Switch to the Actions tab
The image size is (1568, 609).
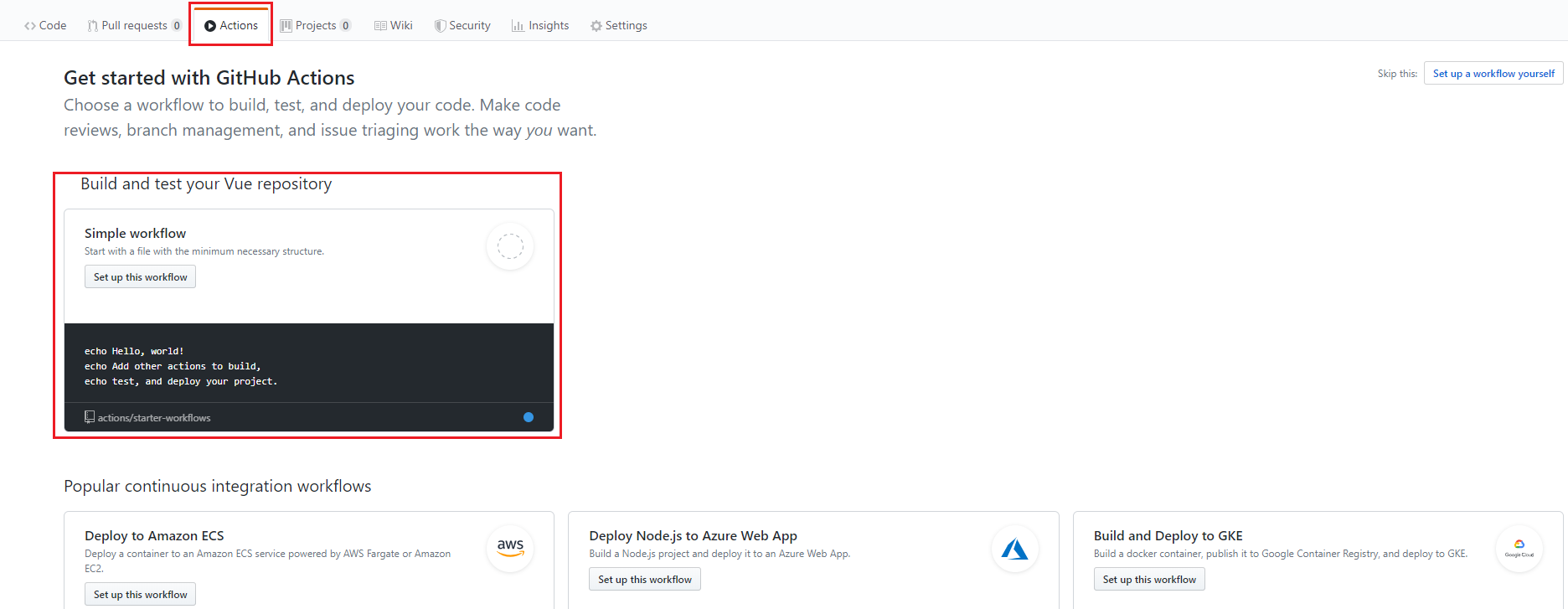coord(231,25)
